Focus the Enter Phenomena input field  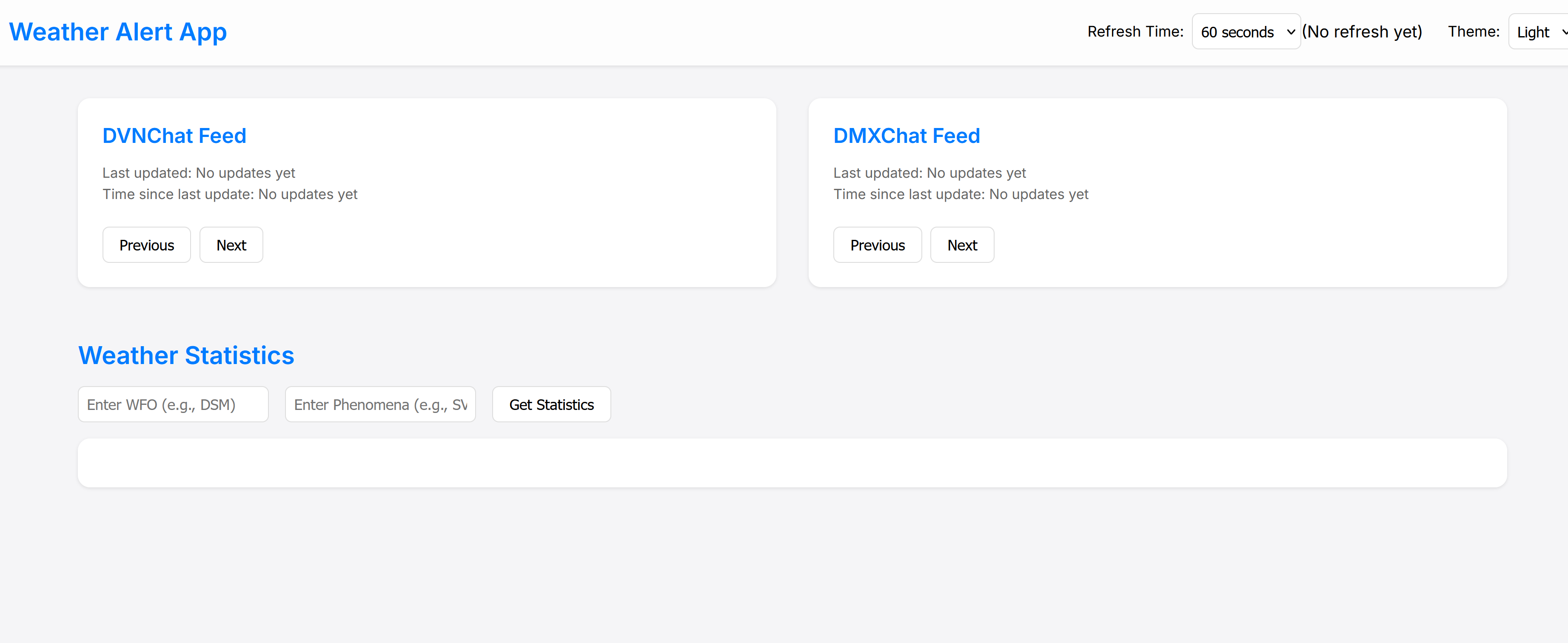(x=380, y=404)
